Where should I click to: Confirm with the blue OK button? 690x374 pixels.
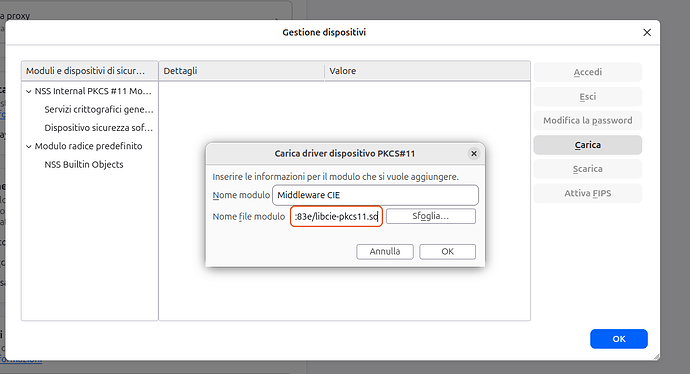[619, 339]
